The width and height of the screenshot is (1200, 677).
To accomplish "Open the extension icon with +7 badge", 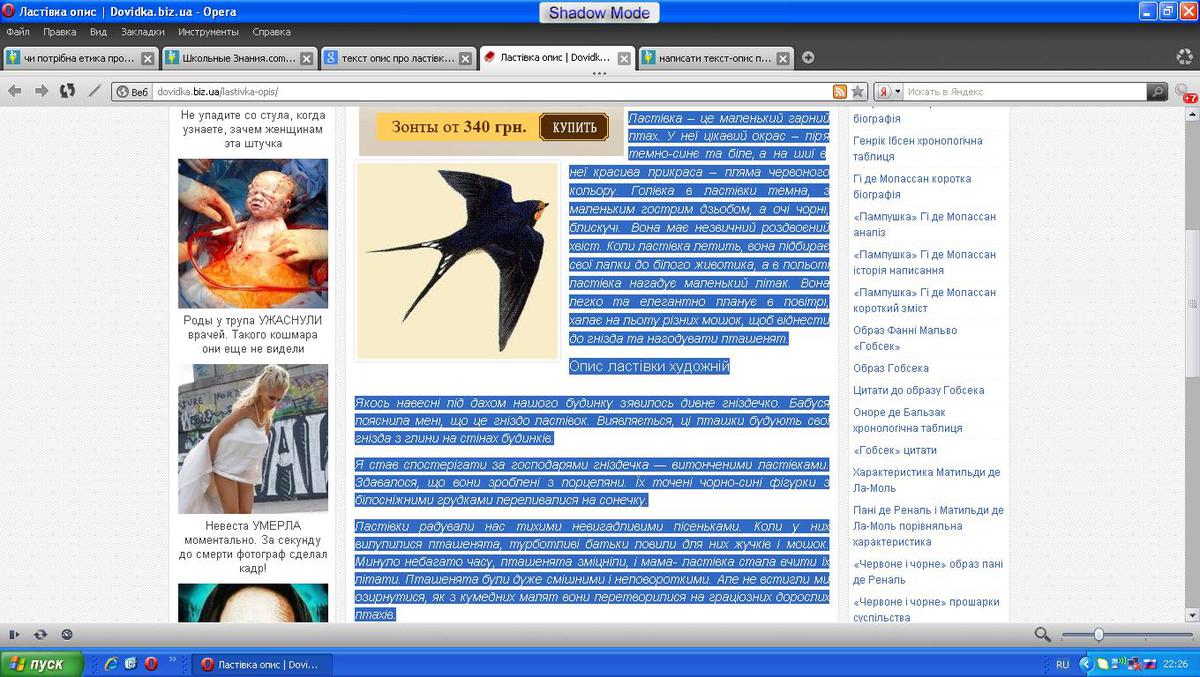I will tap(1187, 92).
